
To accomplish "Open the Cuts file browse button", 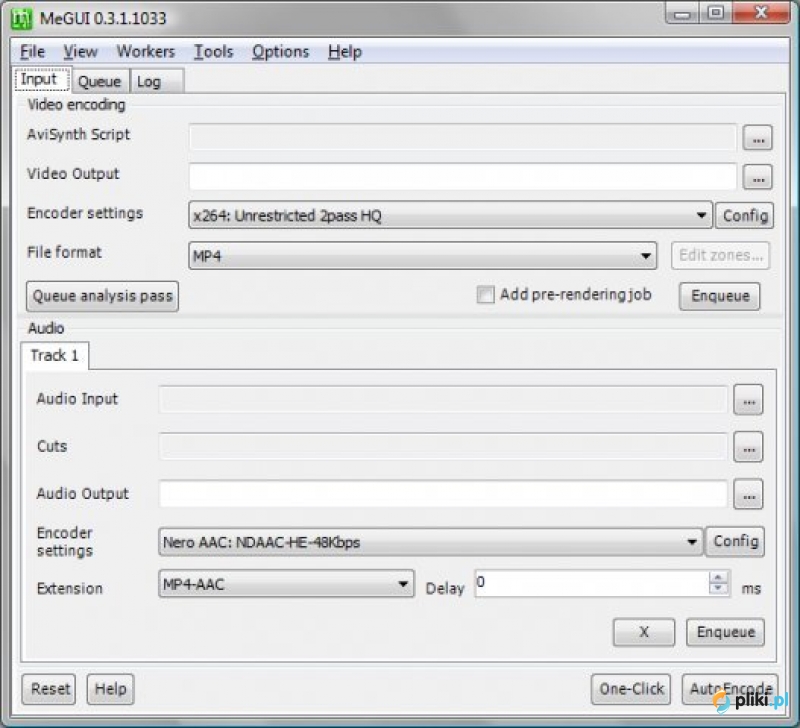I will pyautogui.click(x=748, y=447).
